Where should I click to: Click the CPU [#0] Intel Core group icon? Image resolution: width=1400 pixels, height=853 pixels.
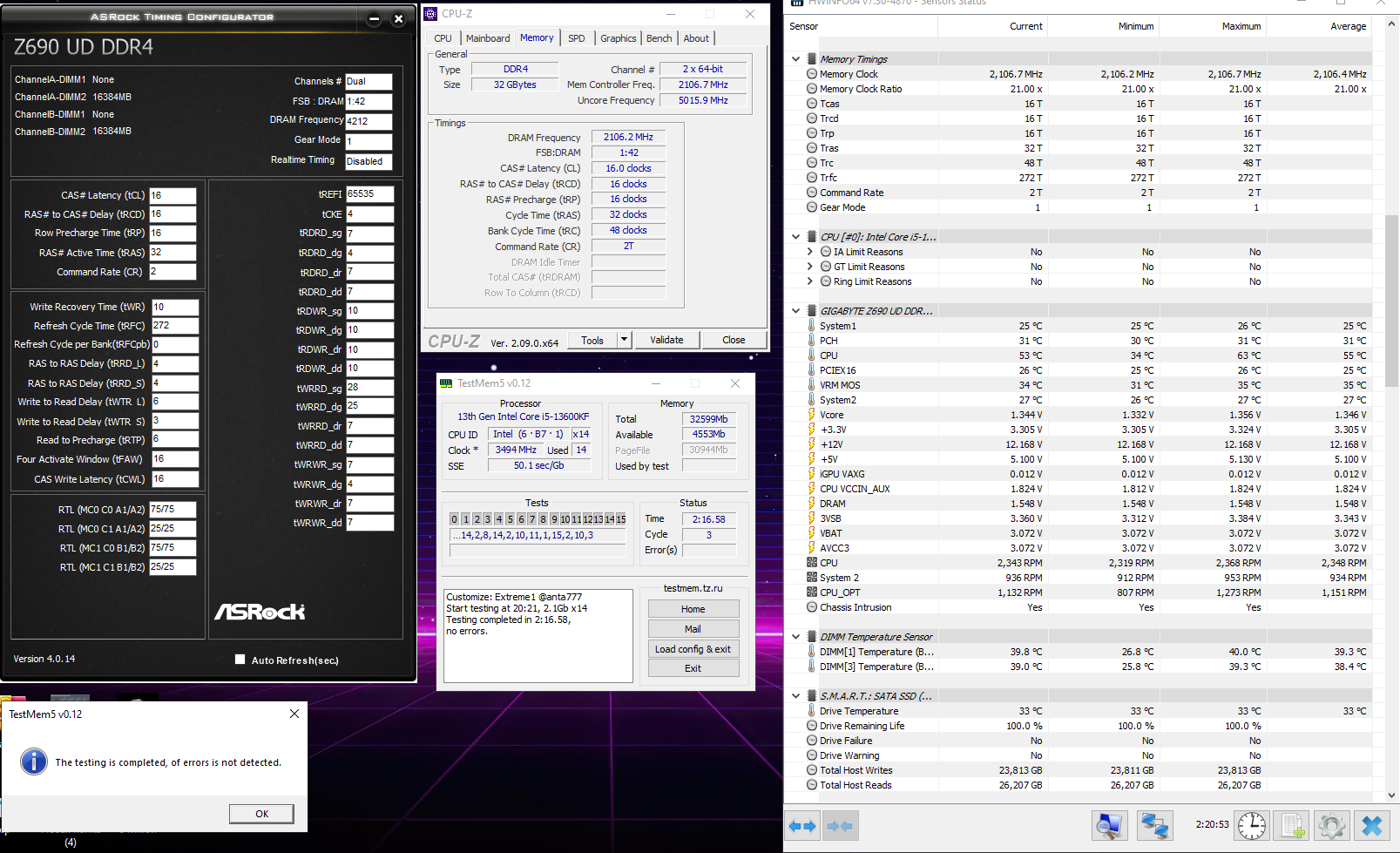click(x=812, y=237)
